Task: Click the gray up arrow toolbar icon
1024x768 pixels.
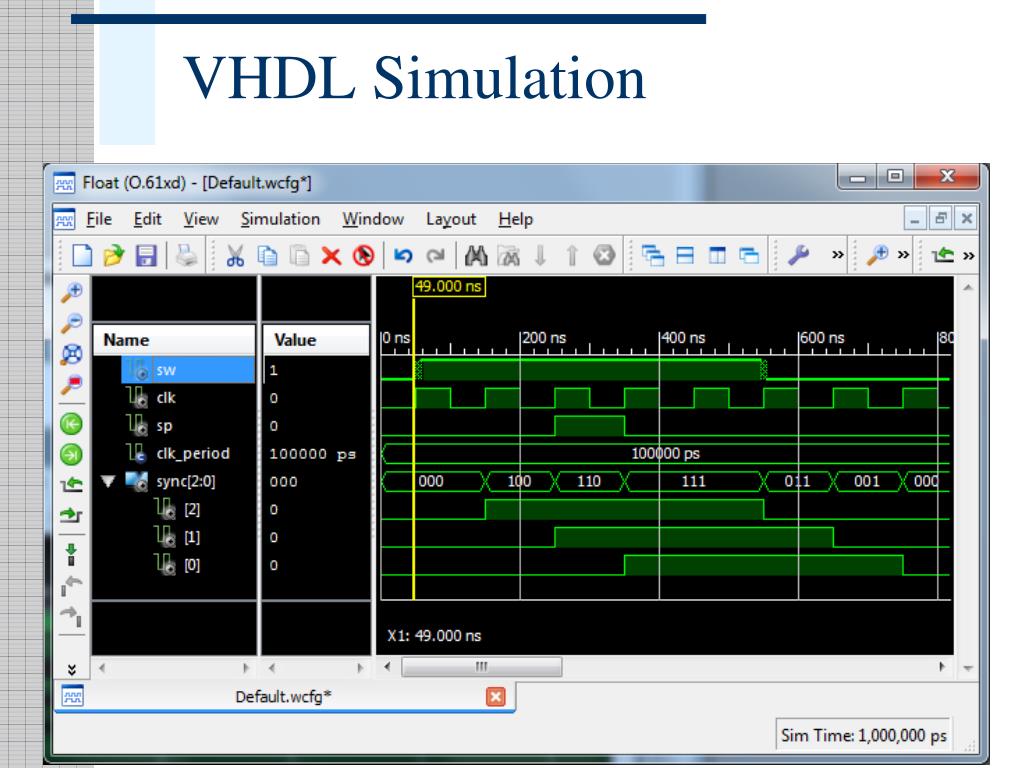Action: click(x=572, y=255)
